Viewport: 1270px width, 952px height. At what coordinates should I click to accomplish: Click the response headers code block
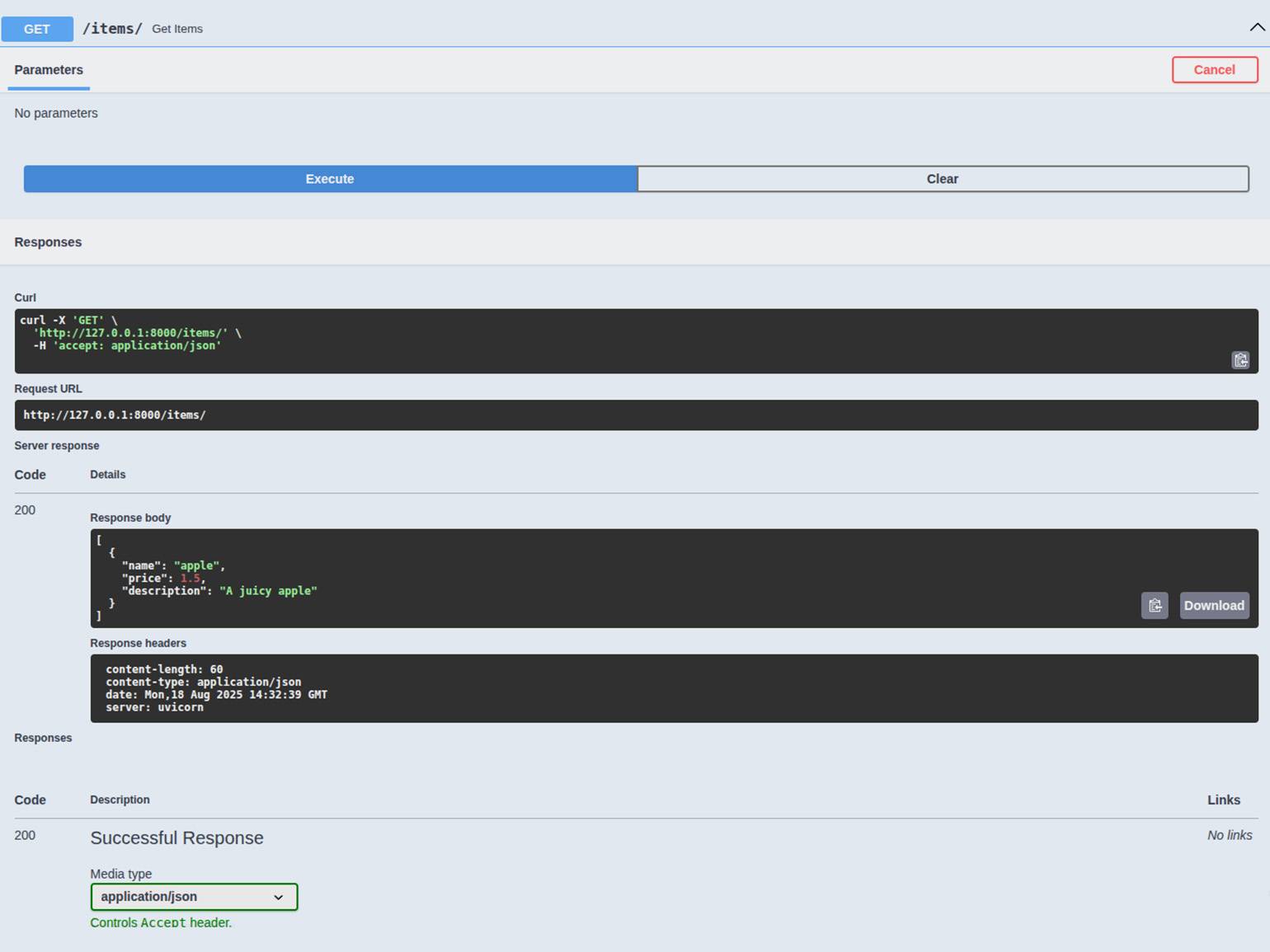673,688
